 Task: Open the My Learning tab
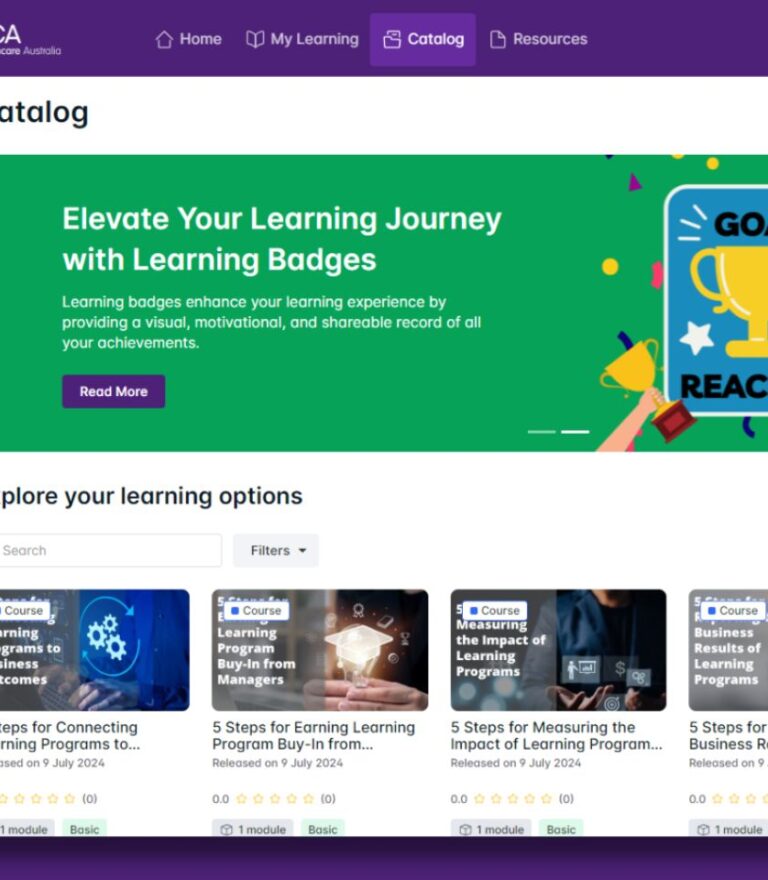(x=302, y=40)
